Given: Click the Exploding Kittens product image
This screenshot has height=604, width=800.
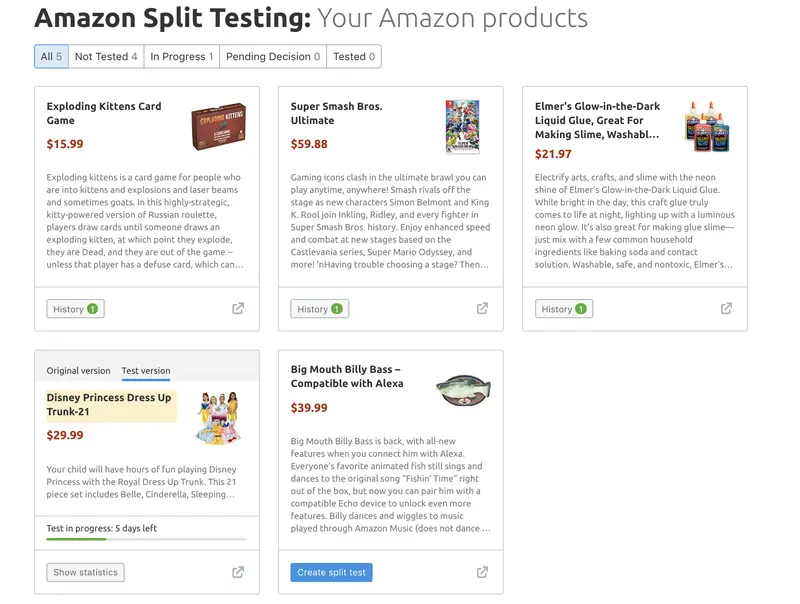Looking at the screenshot, I should coord(218,127).
